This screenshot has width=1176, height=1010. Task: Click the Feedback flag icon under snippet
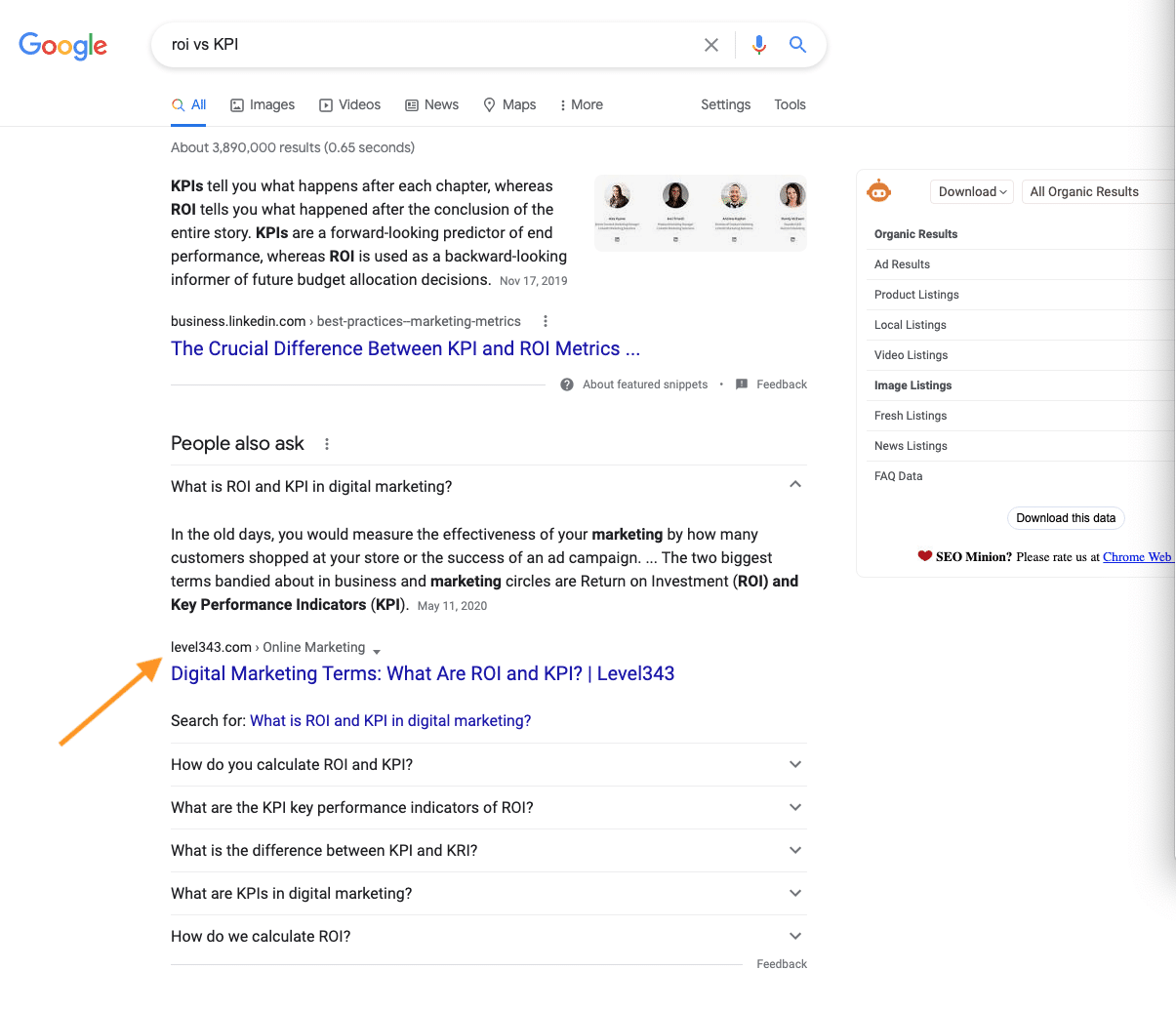click(742, 384)
